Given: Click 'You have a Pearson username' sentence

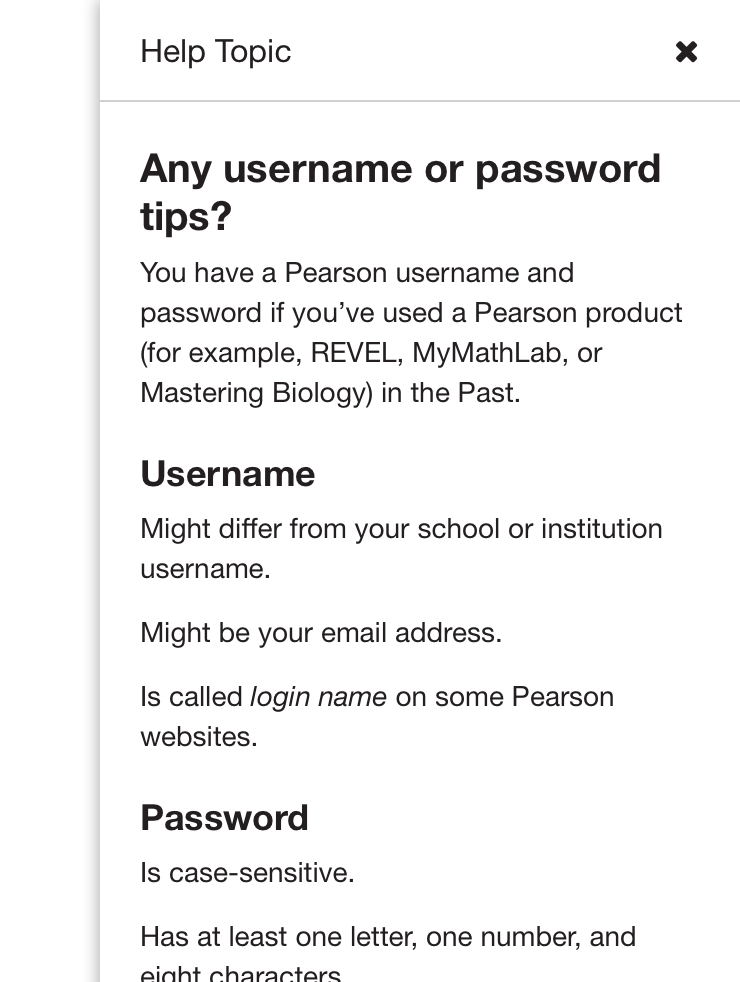Looking at the screenshot, I should [357, 273].
